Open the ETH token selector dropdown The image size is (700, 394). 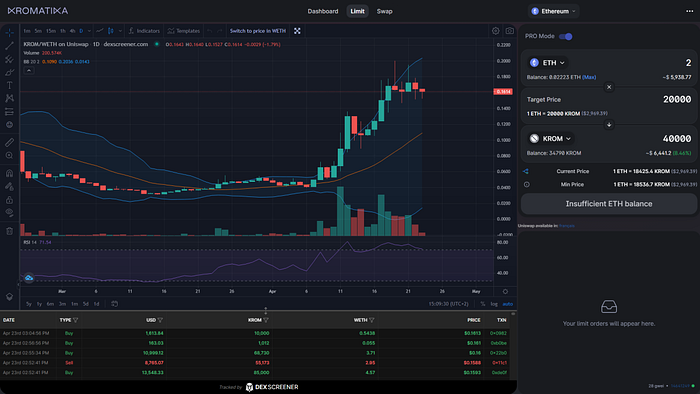[x=547, y=63]
